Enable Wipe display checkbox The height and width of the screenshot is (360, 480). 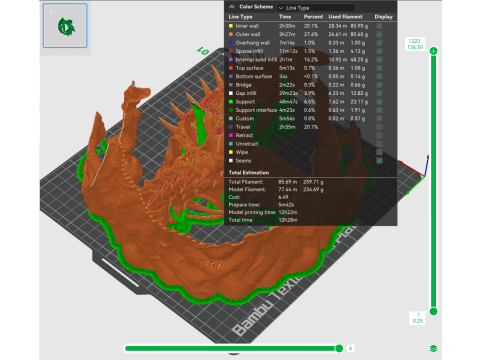(379, 152)
